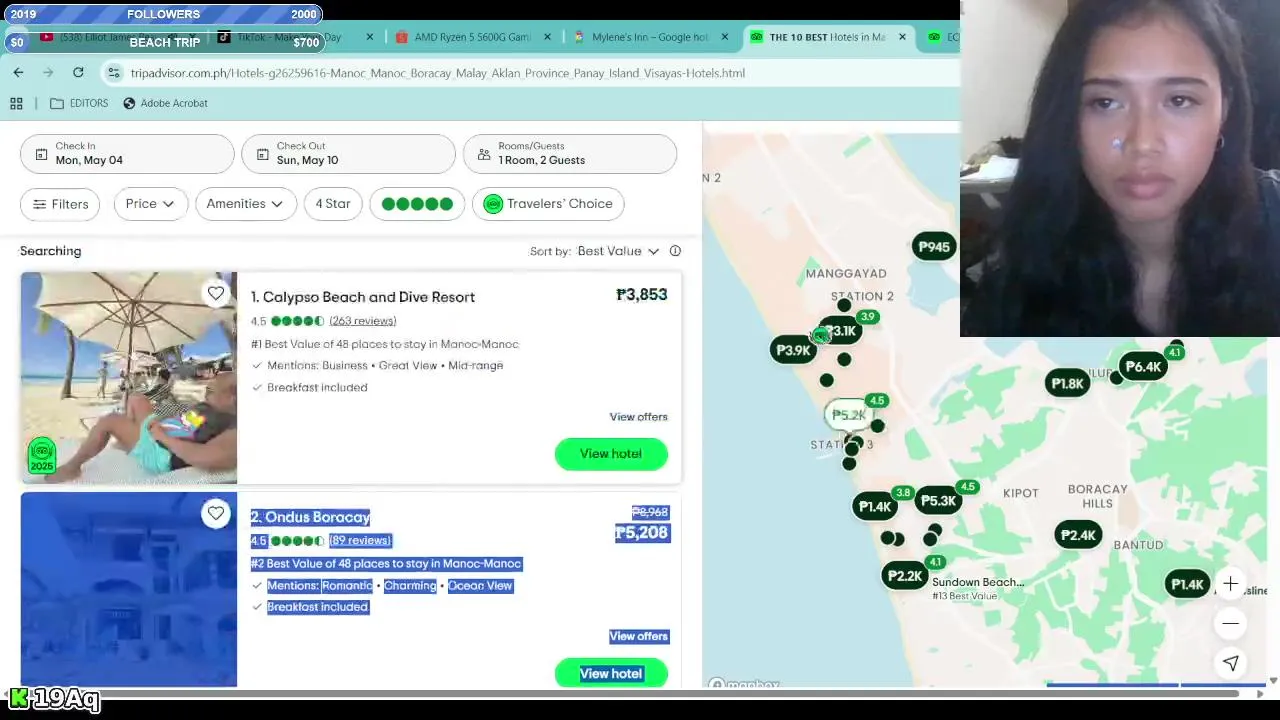The width and height of the screenshot is (1280, 720).
Task: Click the ₱5,208 price for Ondus Boracay
Action: [x=642, y=533]
